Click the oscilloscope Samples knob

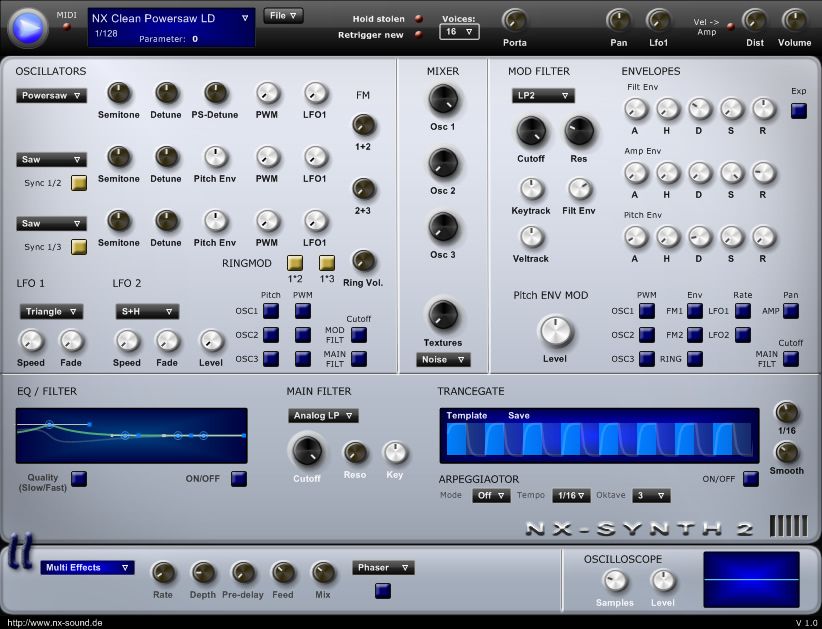pos(614,581)
